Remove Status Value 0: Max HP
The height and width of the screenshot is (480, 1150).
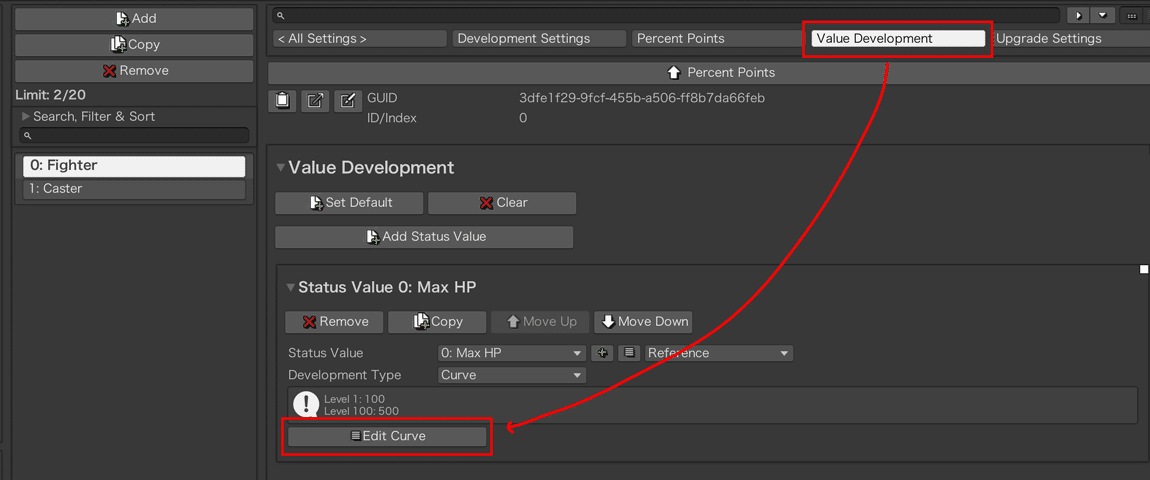[x=334, y=321]
